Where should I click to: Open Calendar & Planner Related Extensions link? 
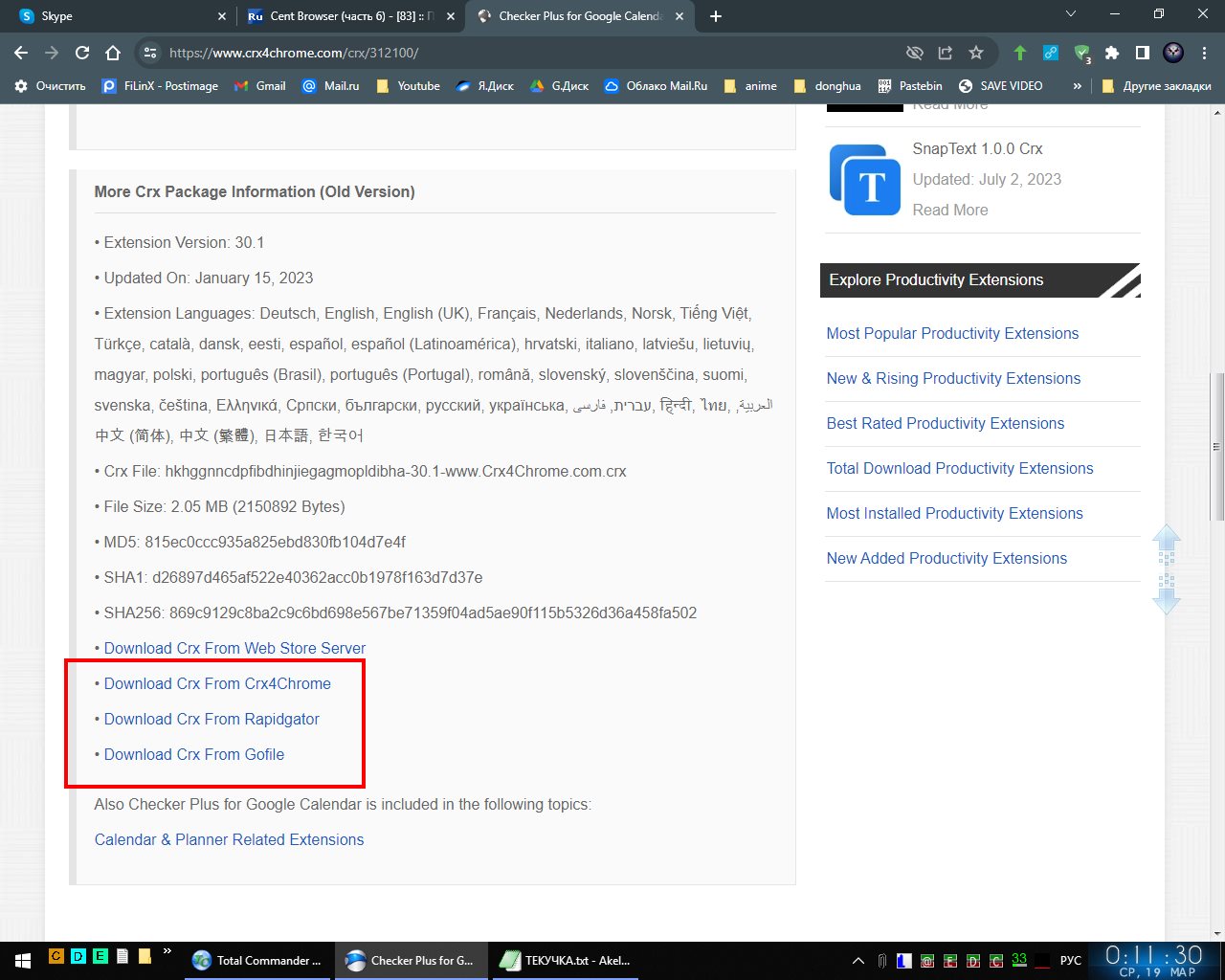pyautogui.click(x=229, y=839)
